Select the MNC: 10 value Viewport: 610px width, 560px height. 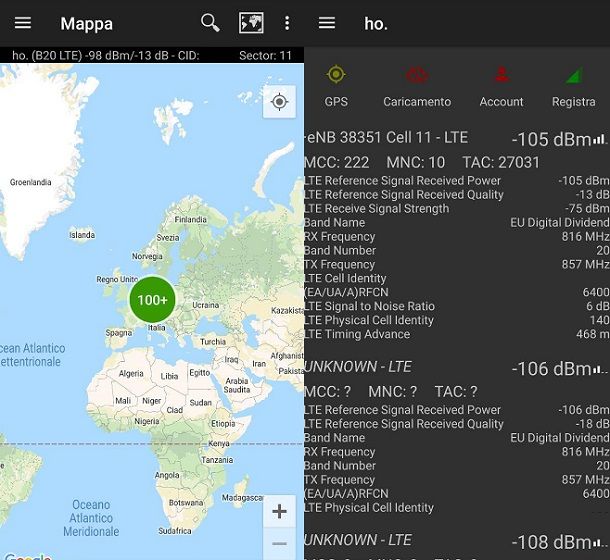(415, 163)
